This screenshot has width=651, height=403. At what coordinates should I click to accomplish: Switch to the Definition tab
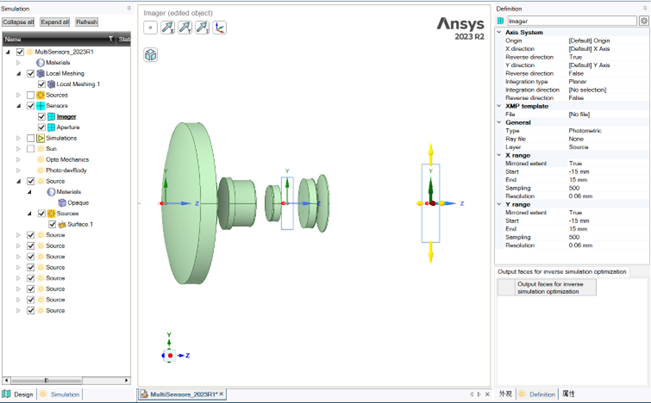(x=537, y=394)
